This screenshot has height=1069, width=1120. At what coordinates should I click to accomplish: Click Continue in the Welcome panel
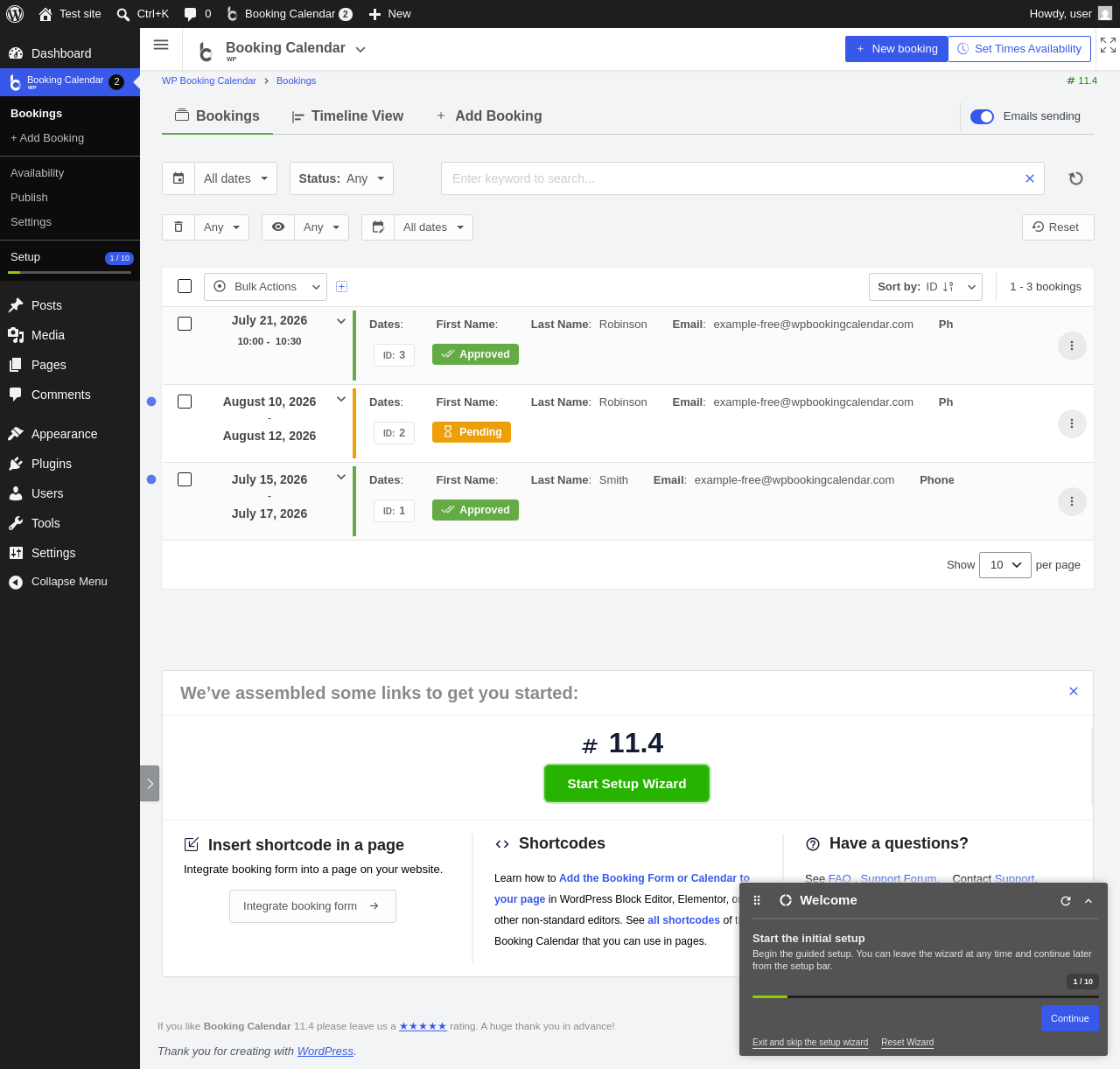tap(1069, 1018)
